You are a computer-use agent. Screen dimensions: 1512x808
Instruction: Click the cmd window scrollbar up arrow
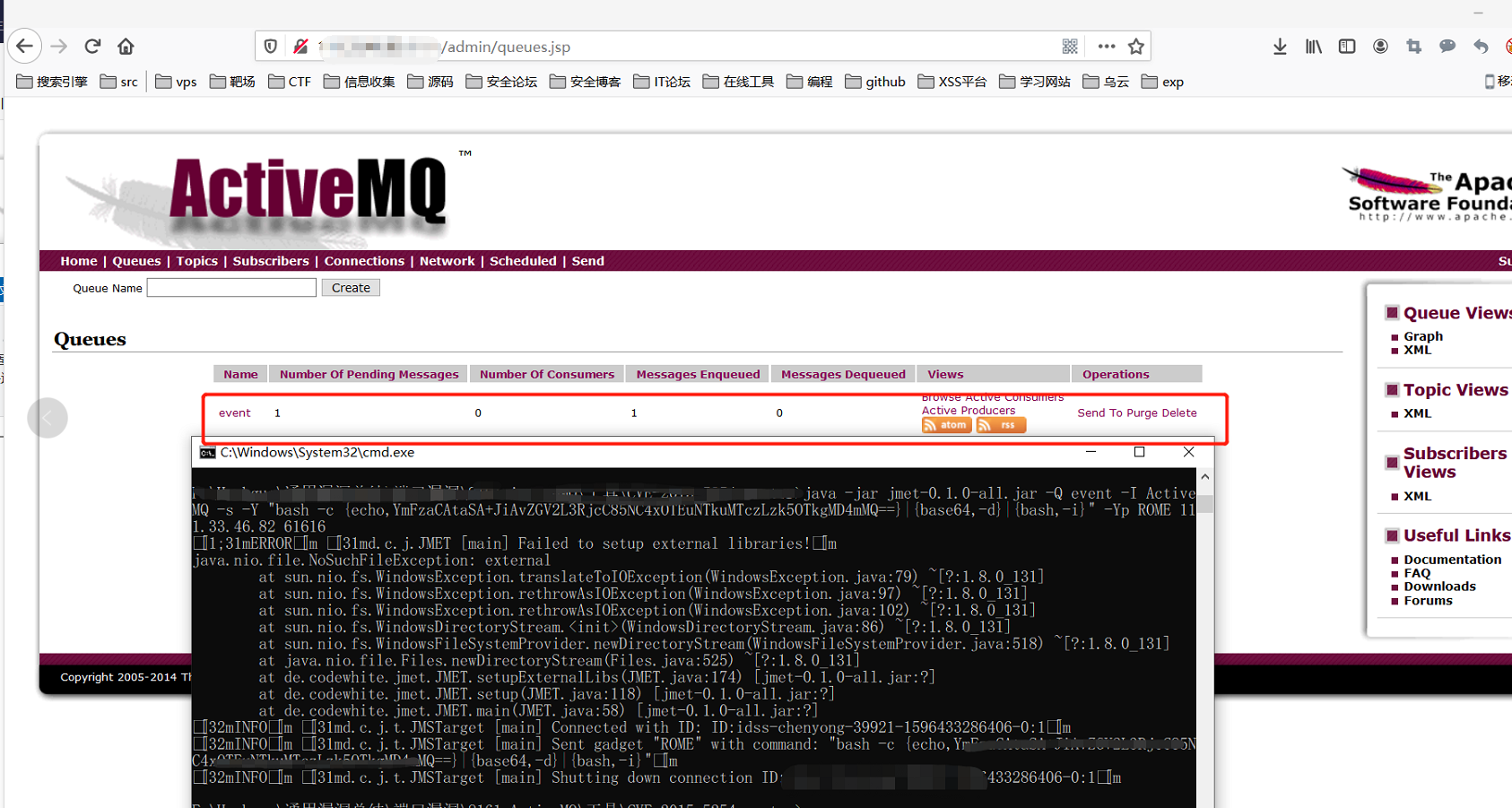(x=1205, y=477)
